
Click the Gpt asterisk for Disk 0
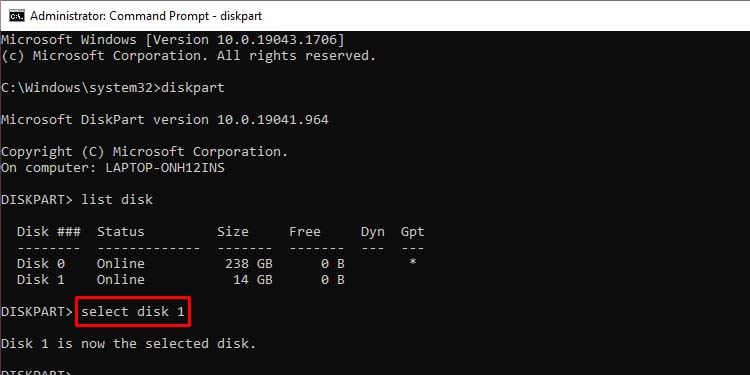(x=412, y=263)
